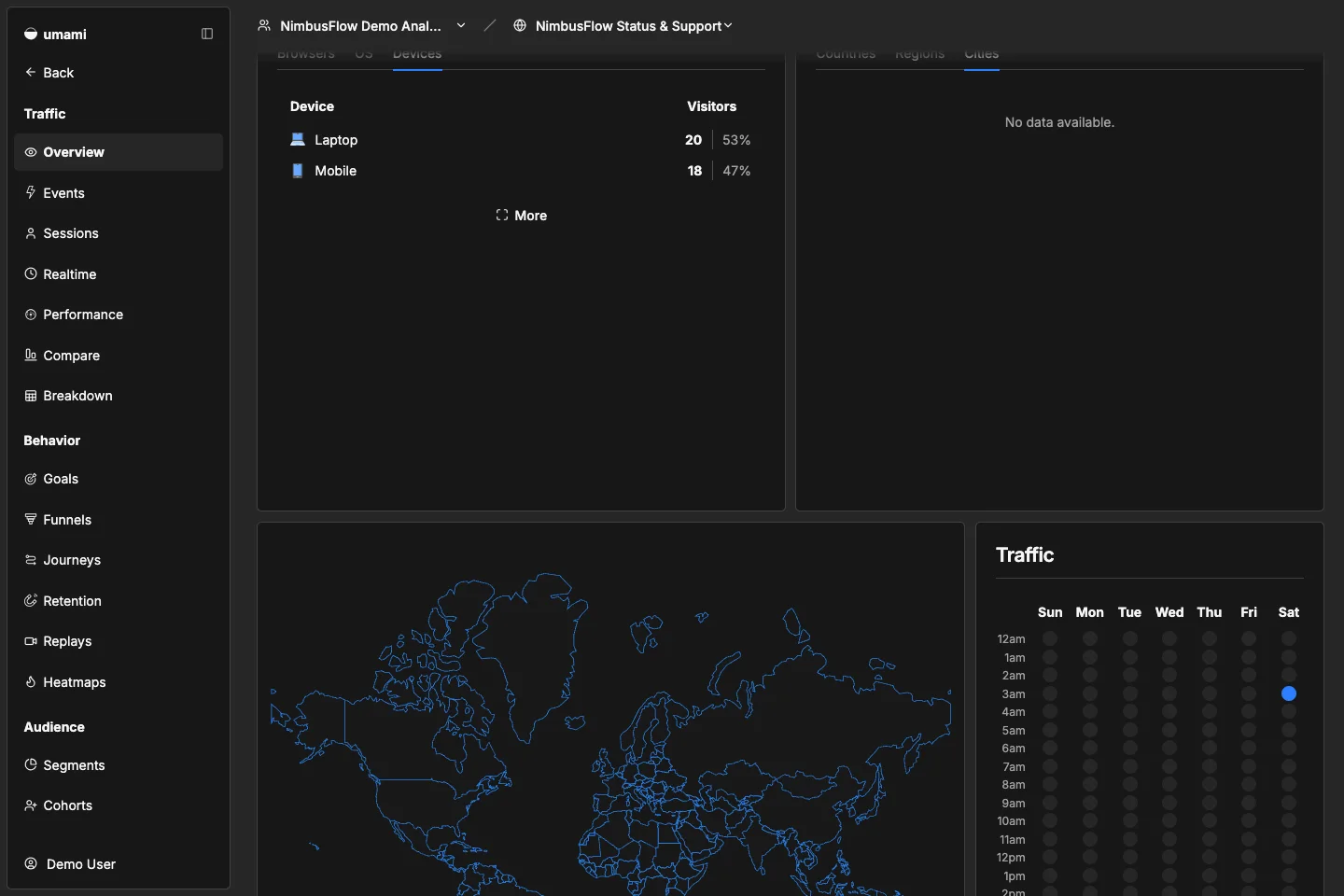
Task: Open Events in the sidebar
Action: (119, 193)
